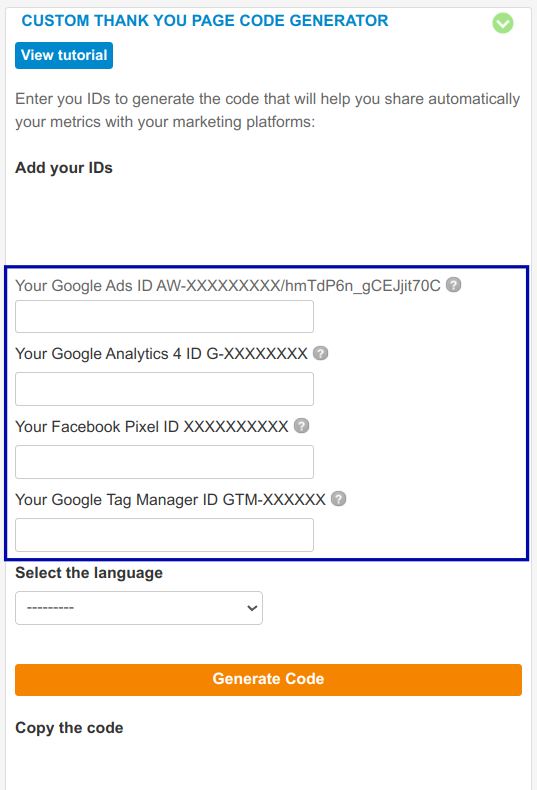Screen dimensions: 537x790
Task: Open the Select the language dropdown
Action: (139, 608)
